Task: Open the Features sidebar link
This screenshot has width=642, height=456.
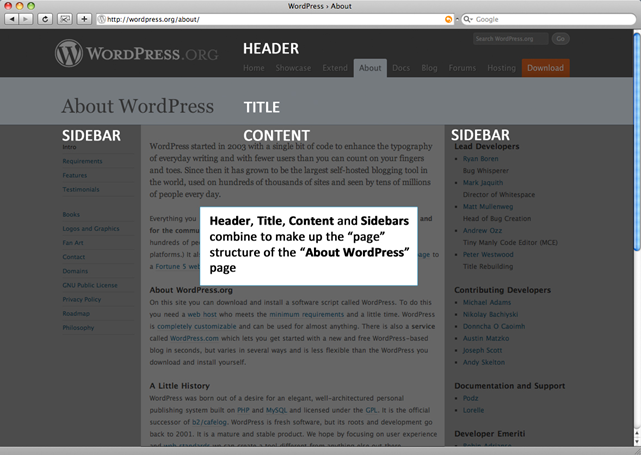Action: click(75, 175)
